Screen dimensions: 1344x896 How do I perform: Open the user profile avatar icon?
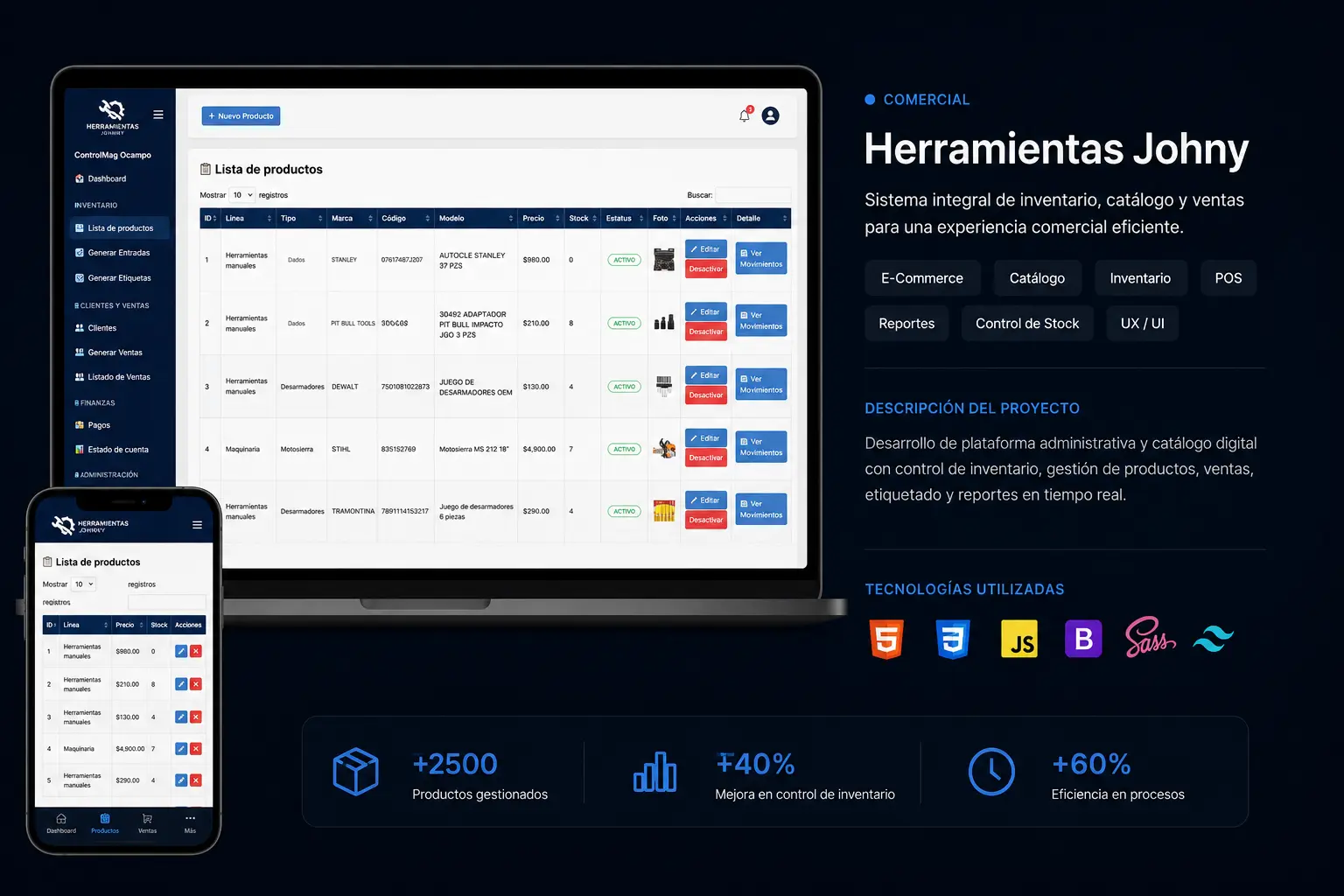(770, 115)
